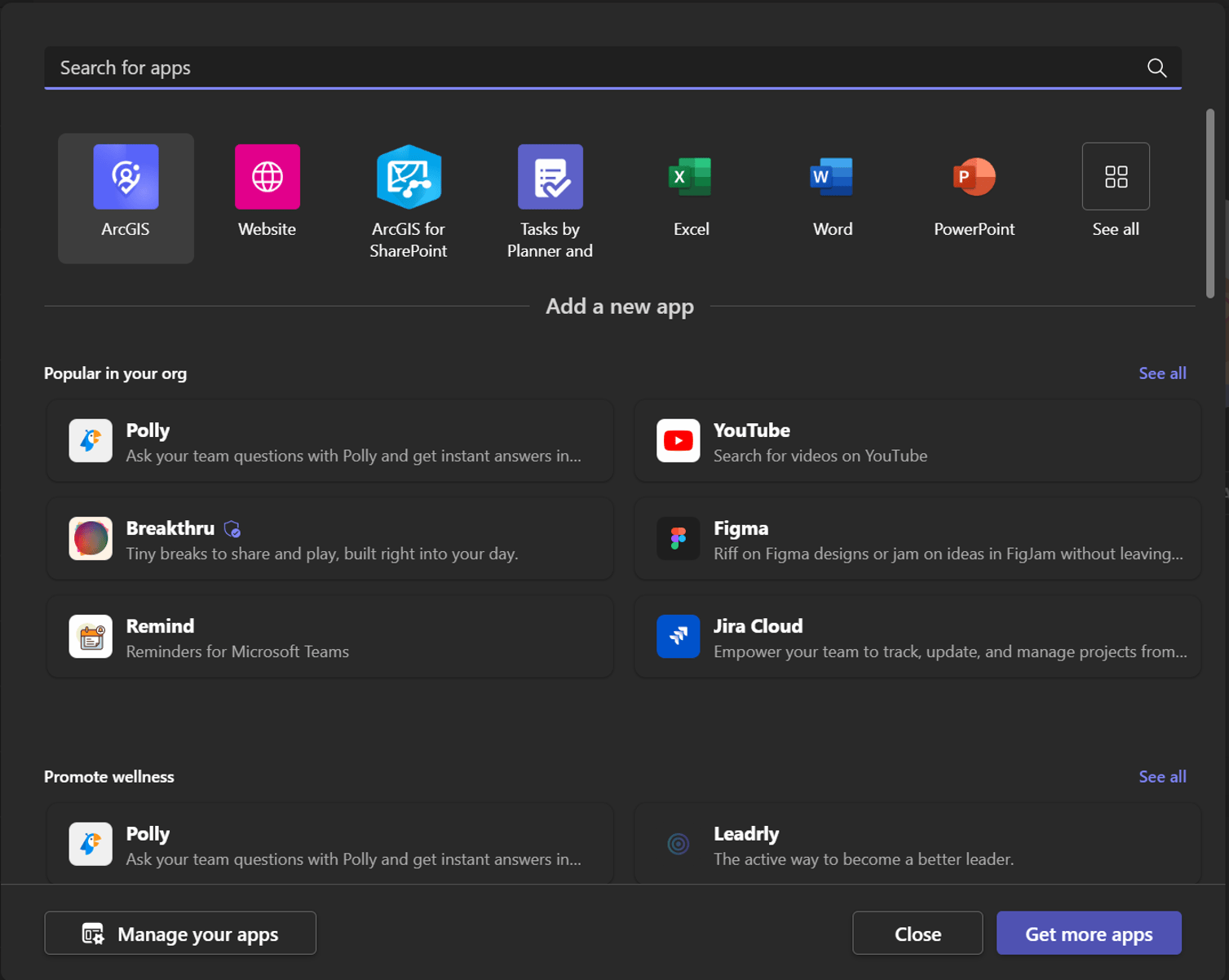The image size is (1229, 980).
Task: Open Manage your apps
Action: click(x=180, y=934)
